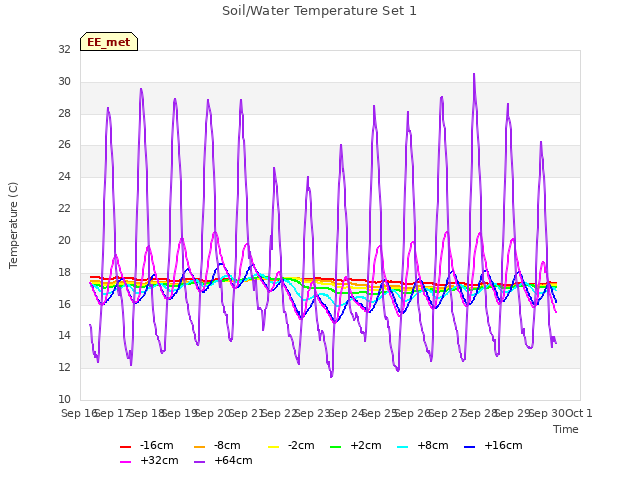Select the -16cm red legend swatch

[125, 447]
